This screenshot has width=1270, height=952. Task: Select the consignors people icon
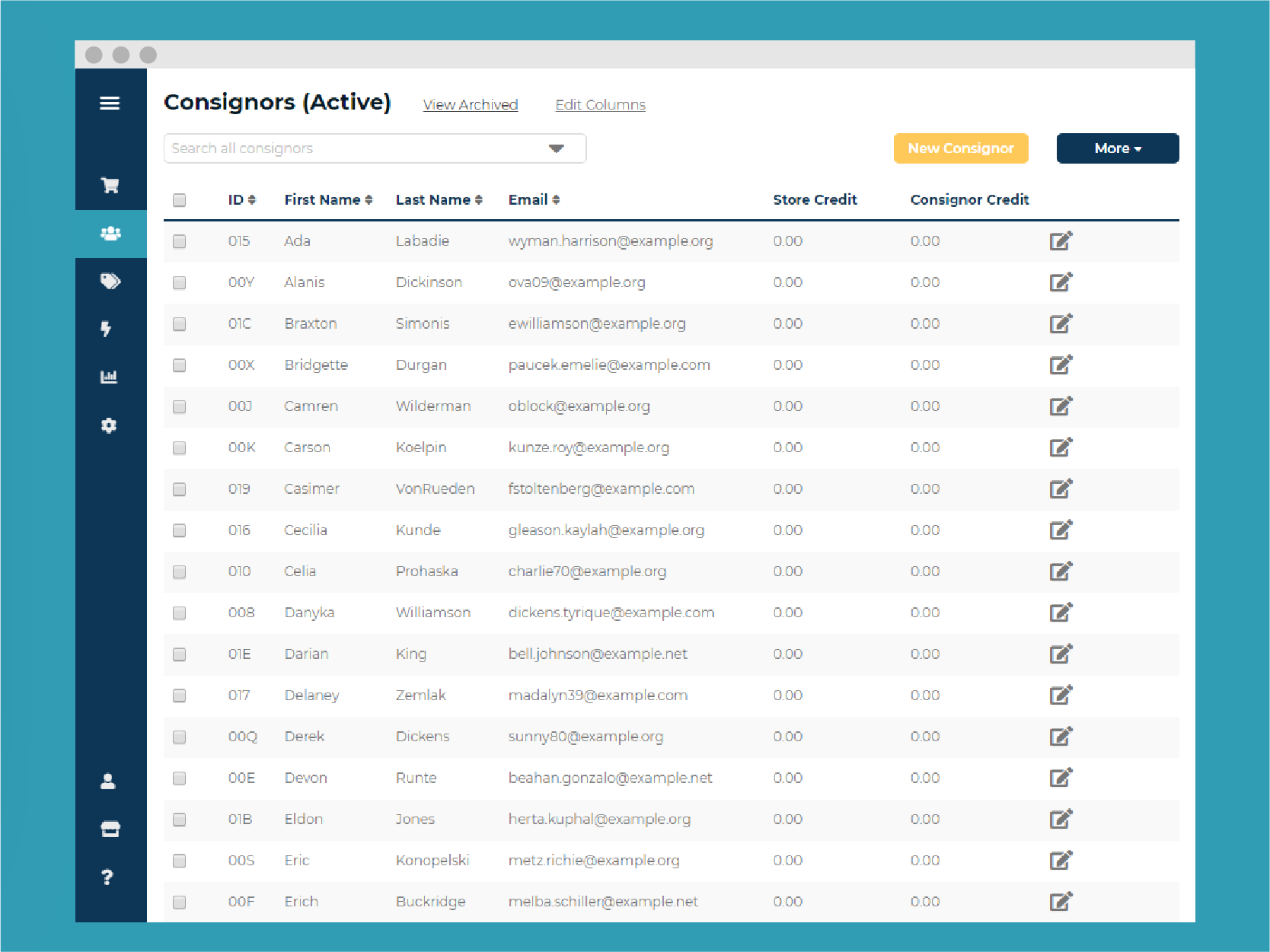pyautogui.click(x=110, y=234)
